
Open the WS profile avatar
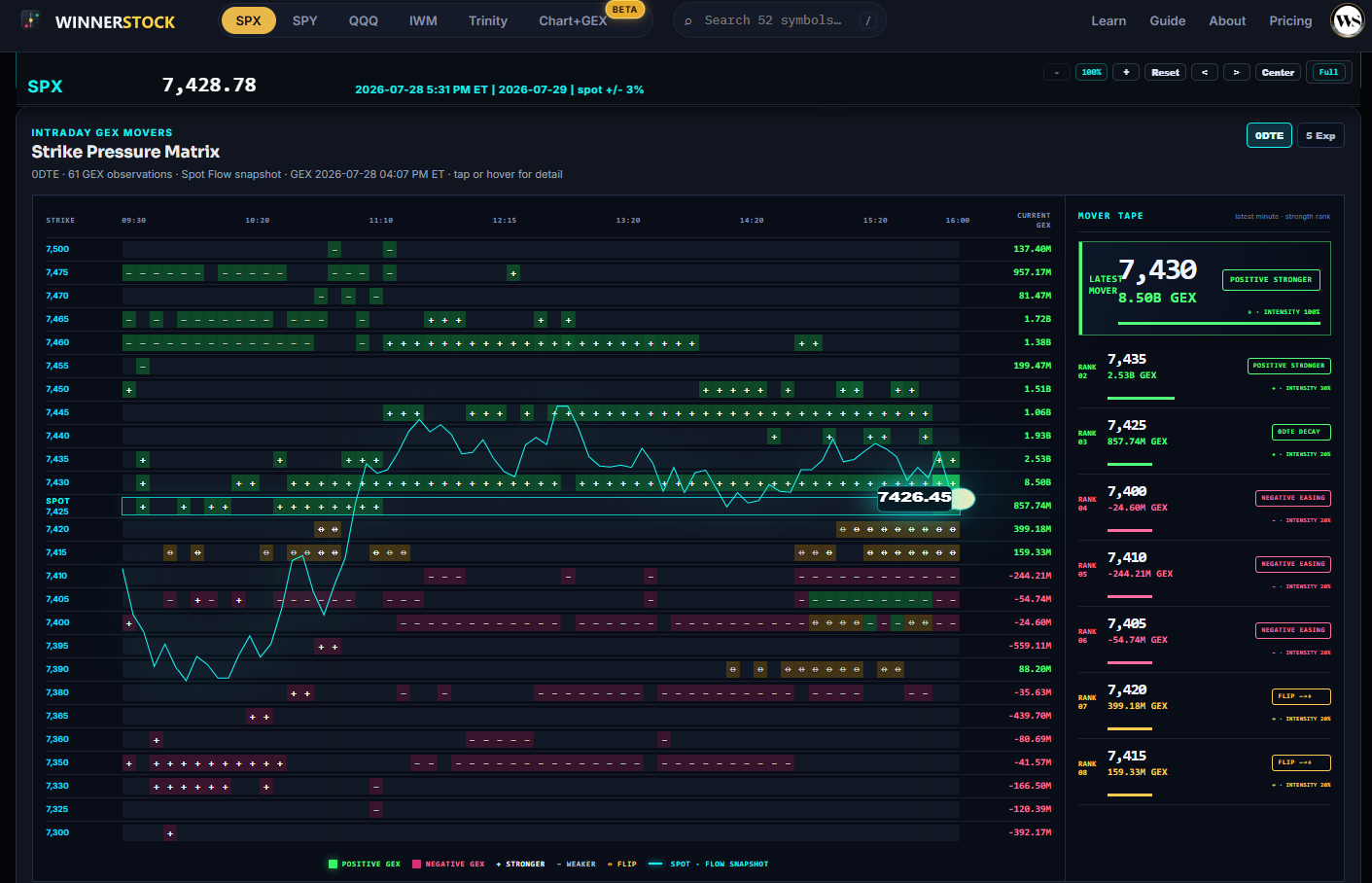coord(1347,20)
